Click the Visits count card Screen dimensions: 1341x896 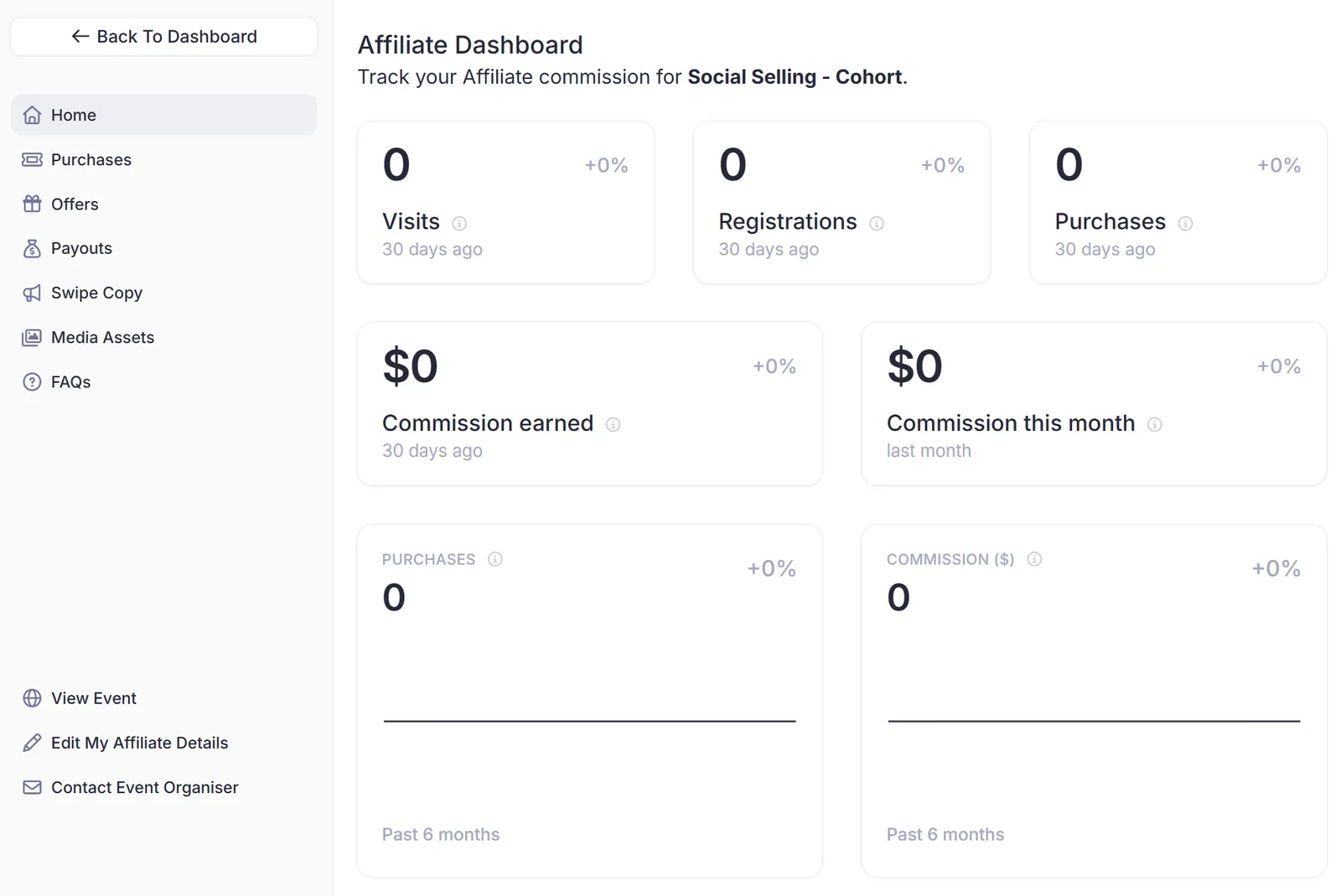[505, 202]
